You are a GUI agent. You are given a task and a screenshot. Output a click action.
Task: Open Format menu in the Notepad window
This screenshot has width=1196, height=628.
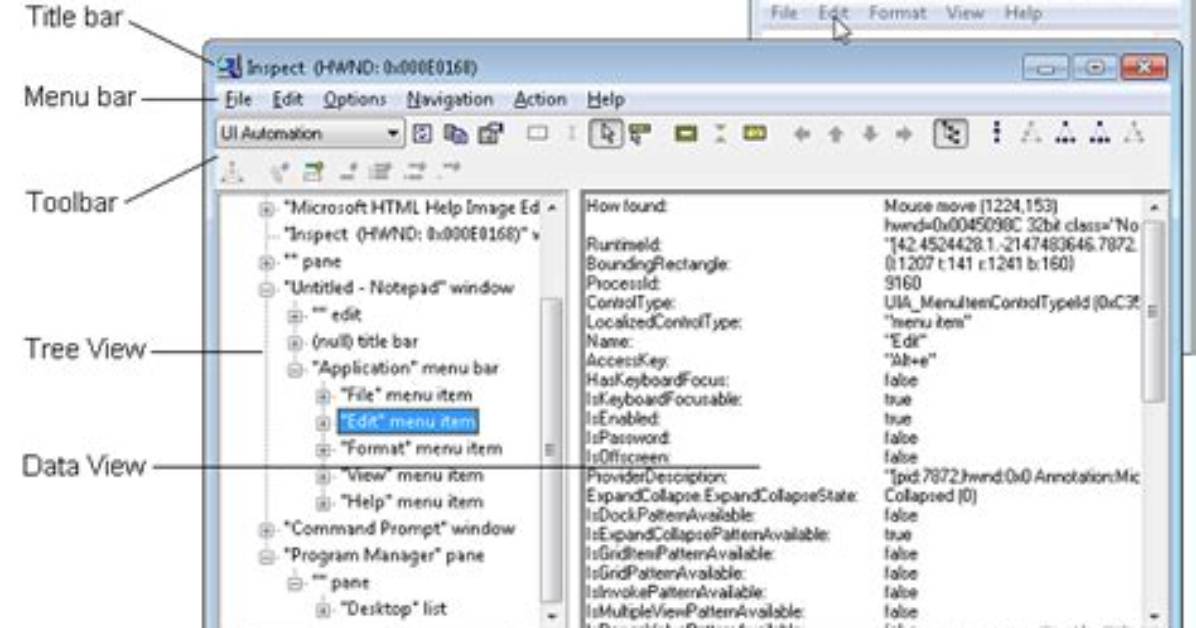[x=897, y=13]
